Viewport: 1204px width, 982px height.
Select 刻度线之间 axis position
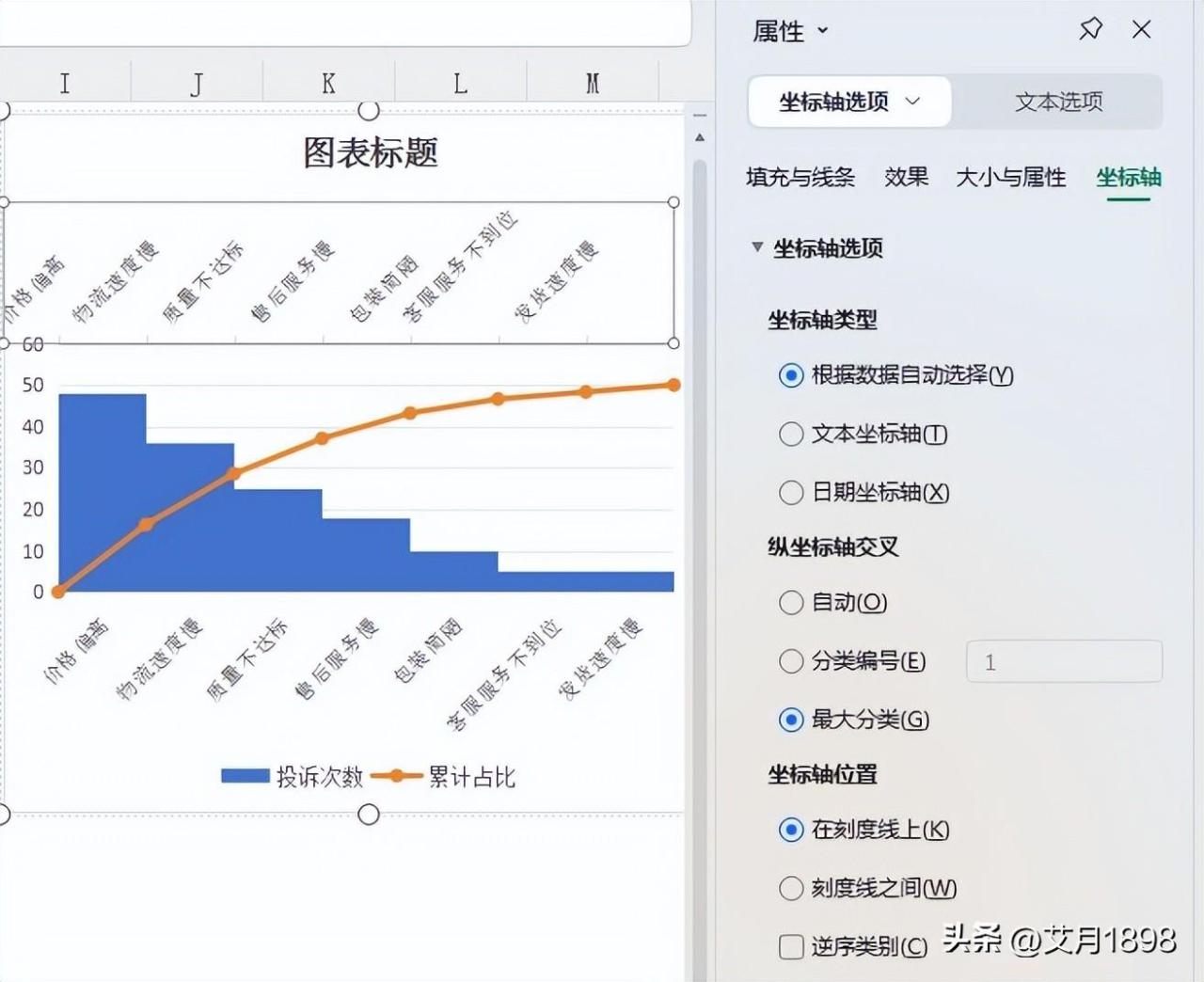pos(791,888)
